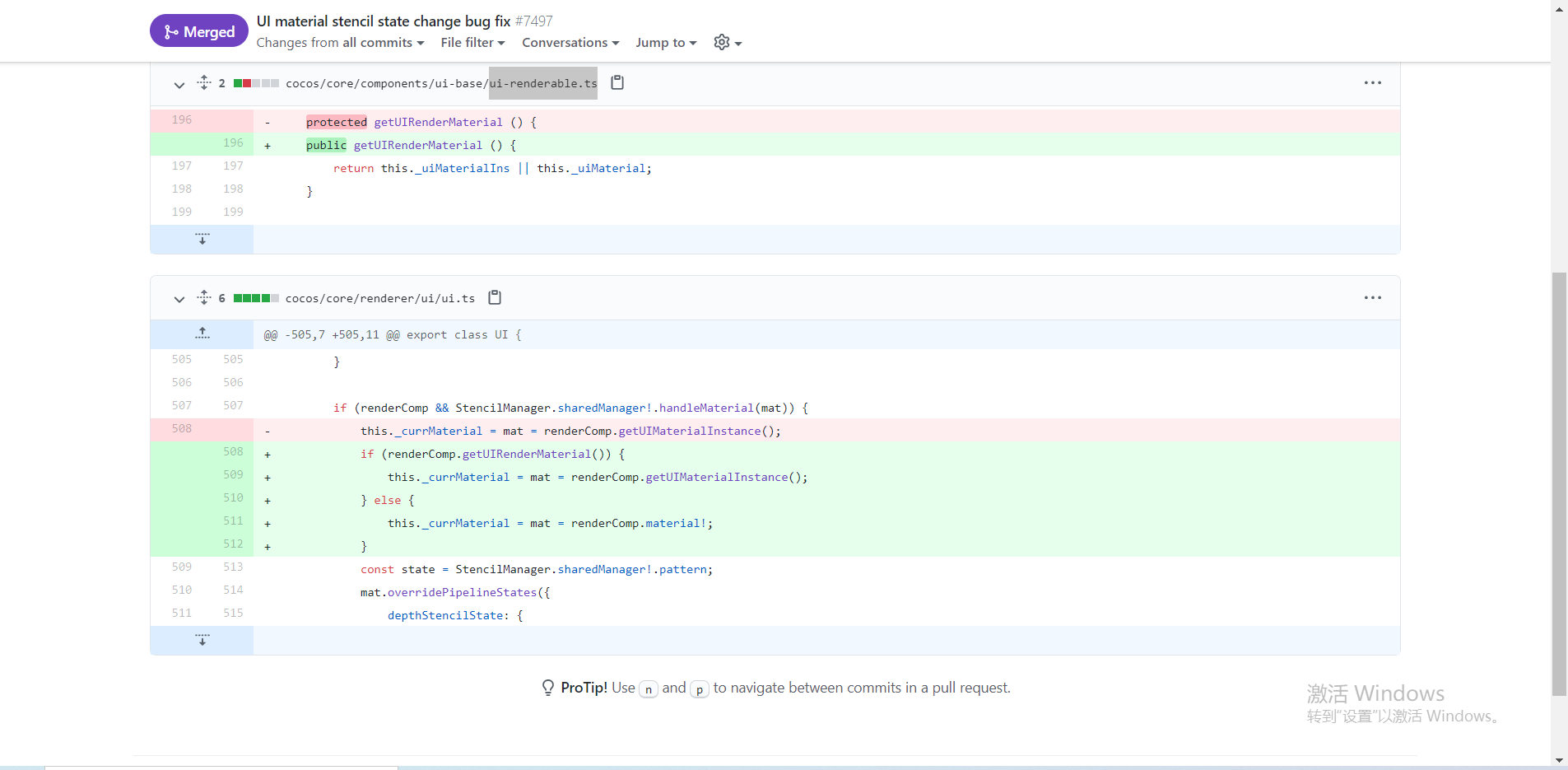Open the Jump to dropdown

tap(666, 43)
